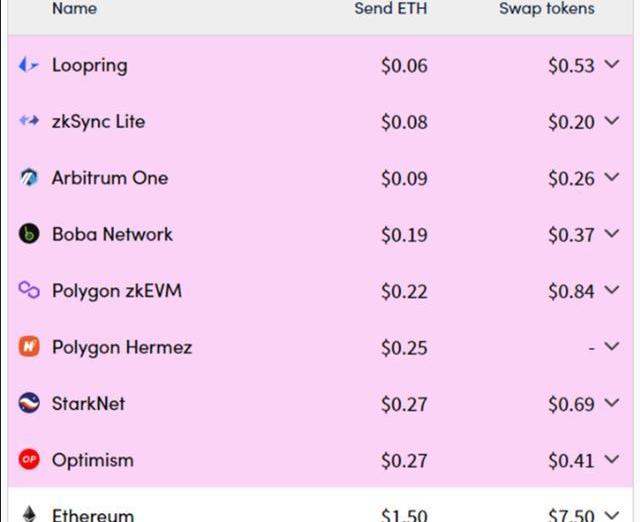This screenshot has width=640, height=522.
Task: Expand the Arbitrum One row chevron
Action: [x=612, y=178]
